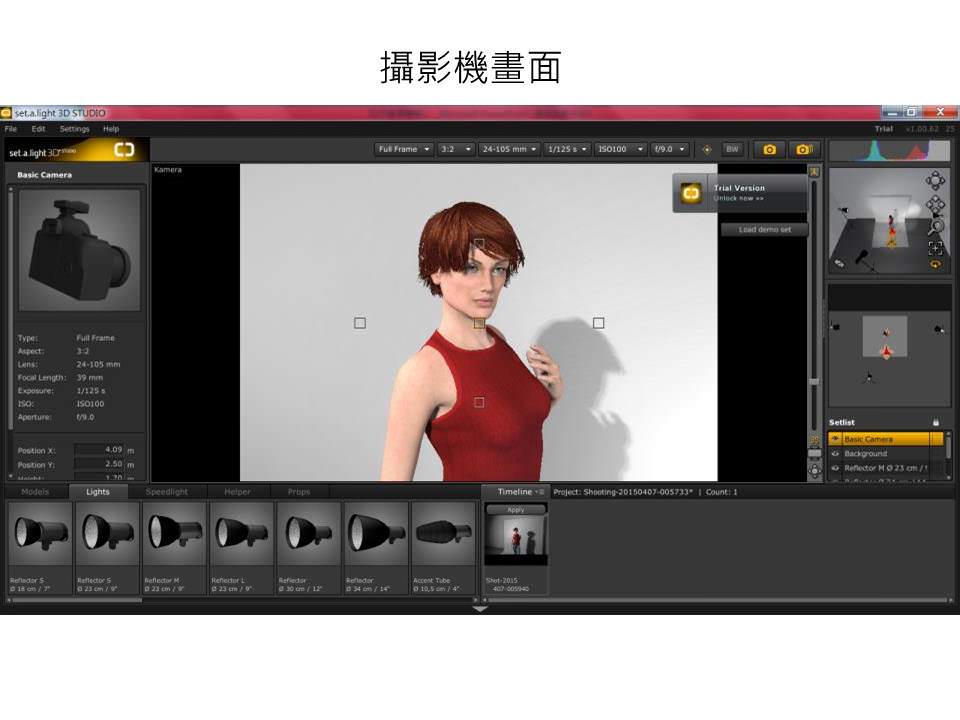960x720 pixels.
Task: Open the Full Frame sensor dropdown
Action: pos(404,149)
